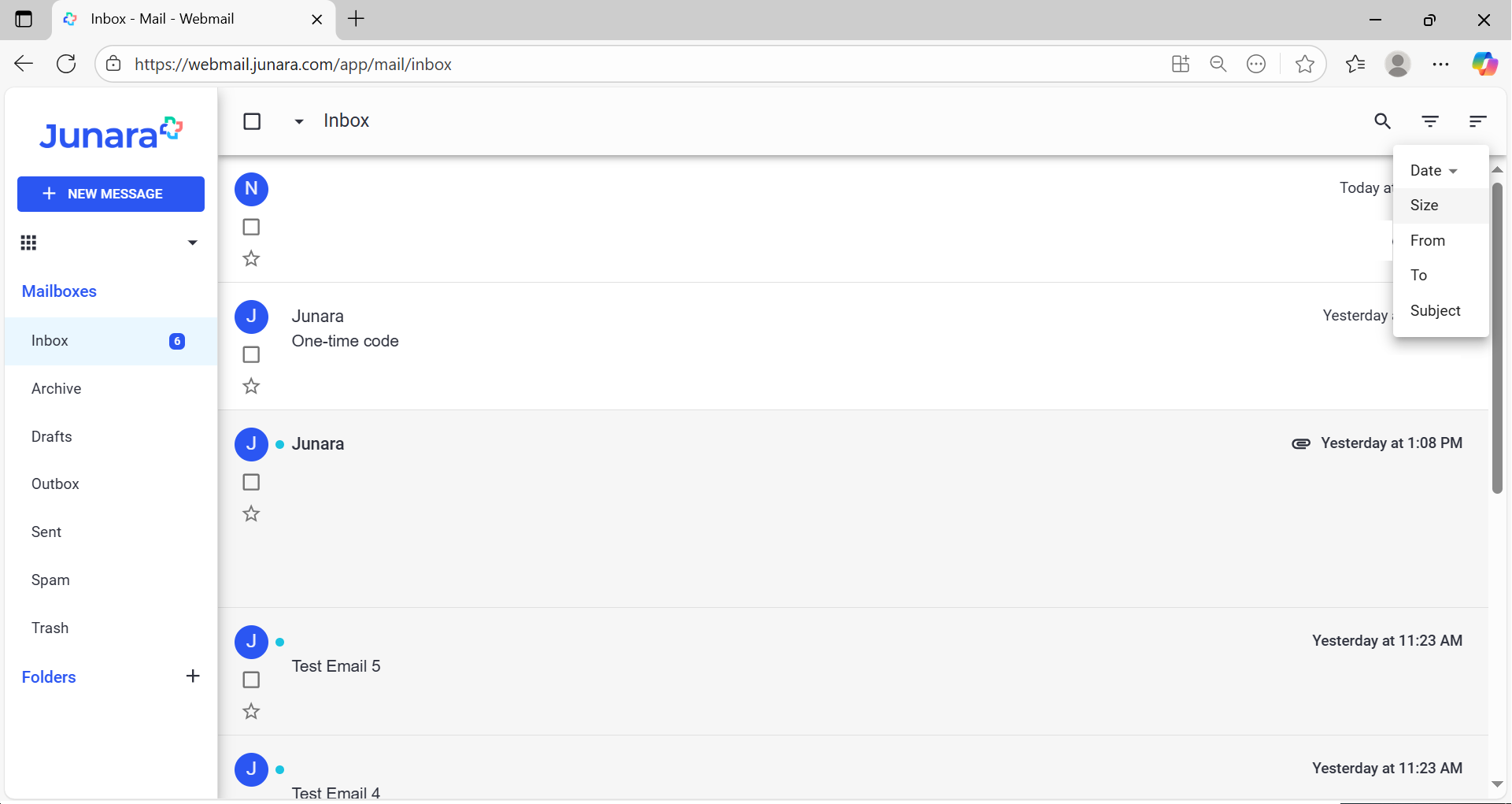Open the apps grid icon in the sidebar
This screenshot has width=1512, height=804.
[x=28, y=243]
